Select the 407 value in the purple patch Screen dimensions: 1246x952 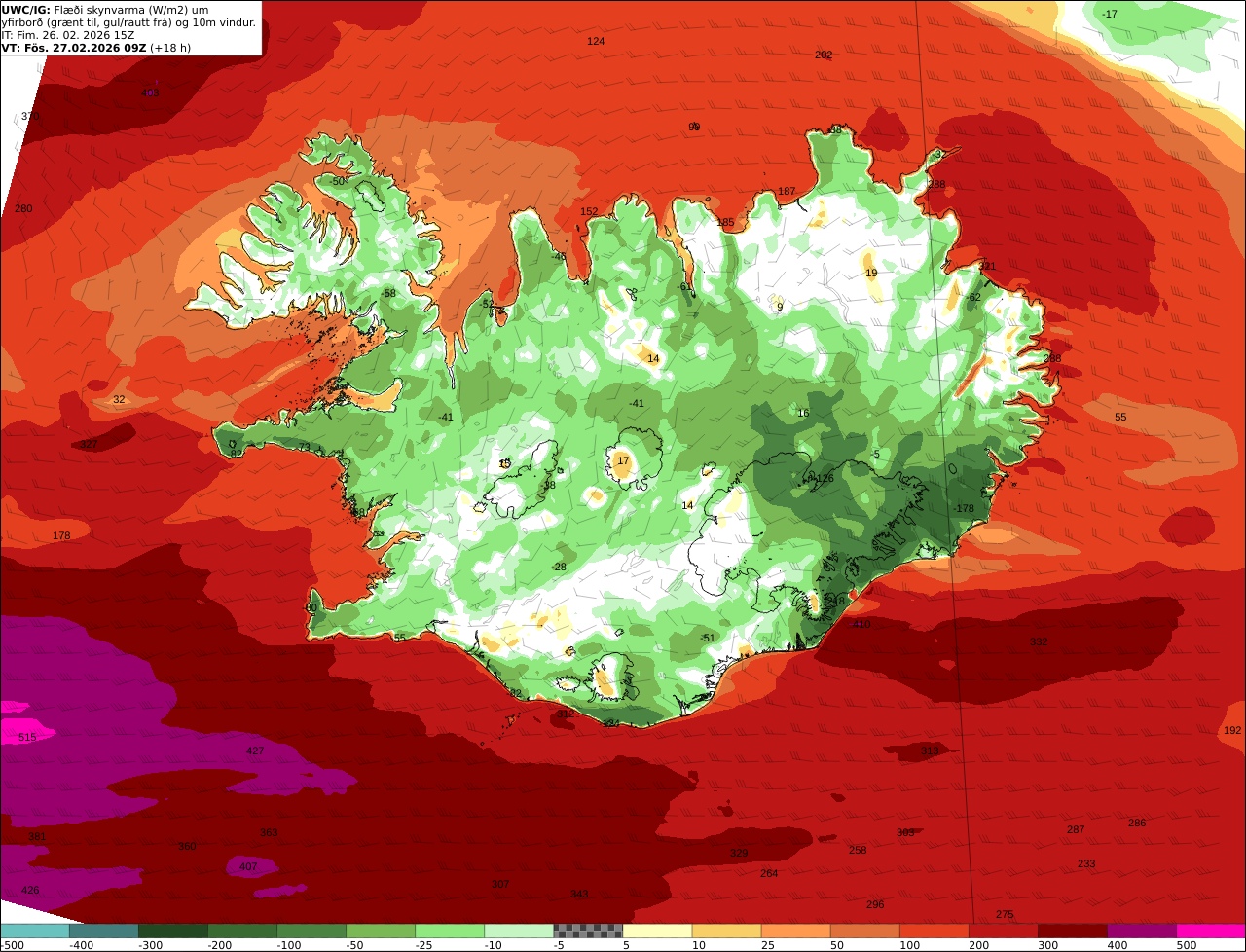(248, 866)
